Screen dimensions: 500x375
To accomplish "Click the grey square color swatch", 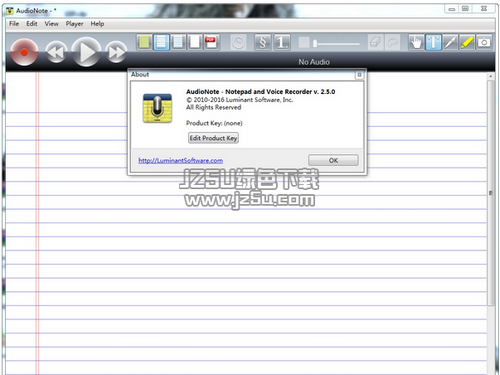I will pos(304,42).
